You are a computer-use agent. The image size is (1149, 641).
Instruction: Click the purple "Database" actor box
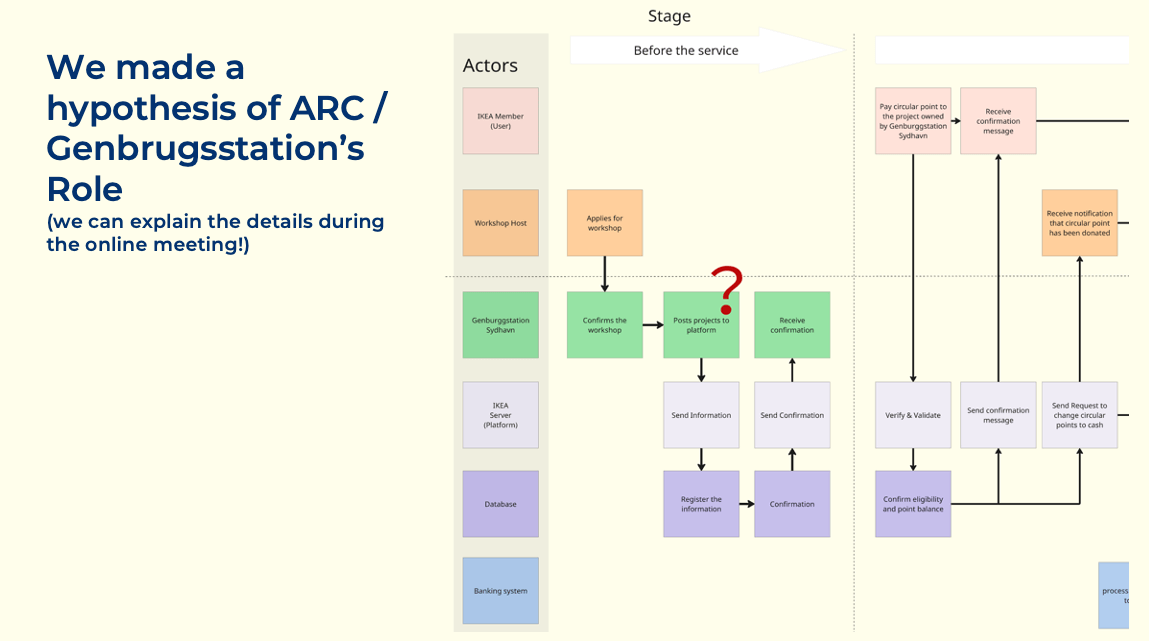pos(500,504)
